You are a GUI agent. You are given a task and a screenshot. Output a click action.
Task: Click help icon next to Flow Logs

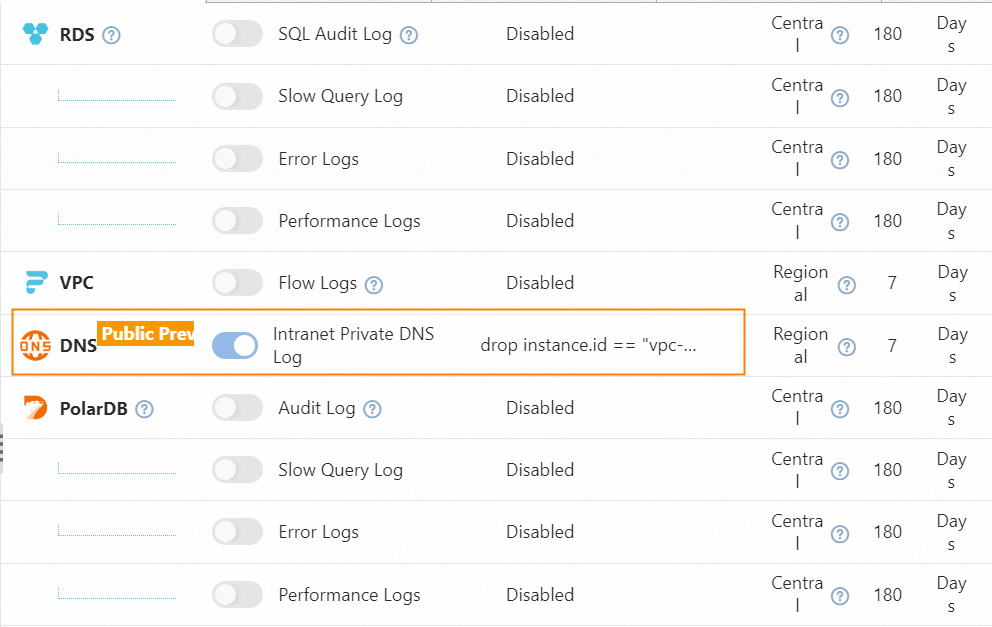(374, 285)
